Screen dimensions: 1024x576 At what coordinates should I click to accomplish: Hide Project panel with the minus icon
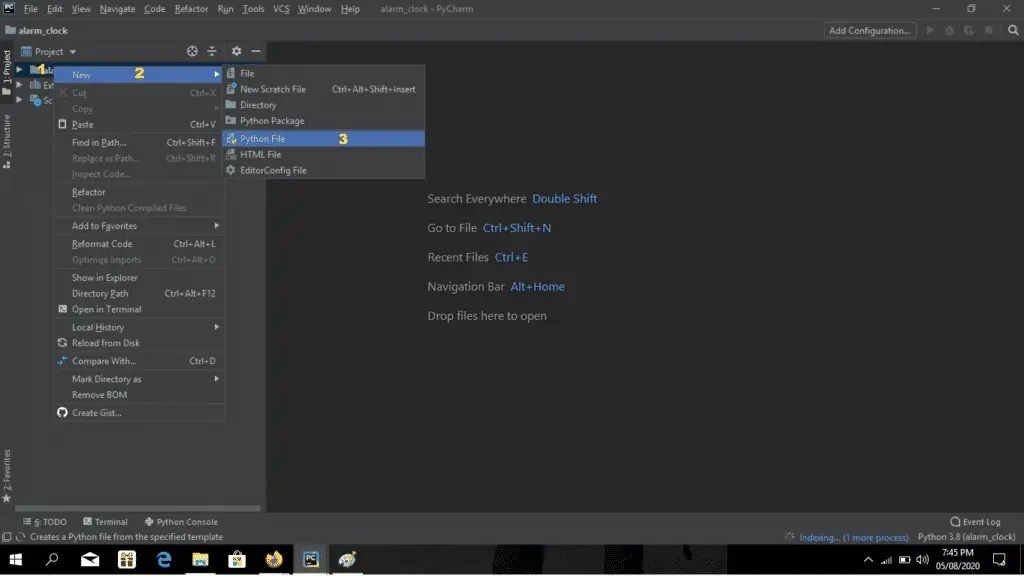coord(256,51)
